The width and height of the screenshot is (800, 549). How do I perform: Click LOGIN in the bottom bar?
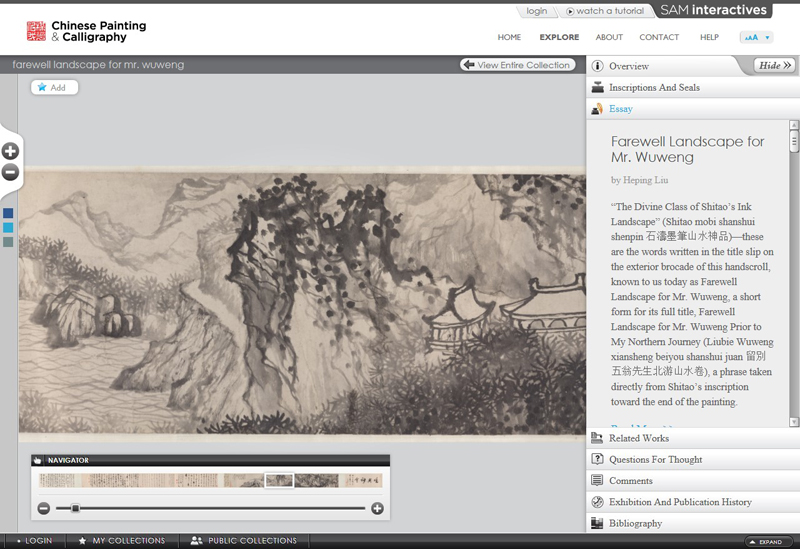35,540
